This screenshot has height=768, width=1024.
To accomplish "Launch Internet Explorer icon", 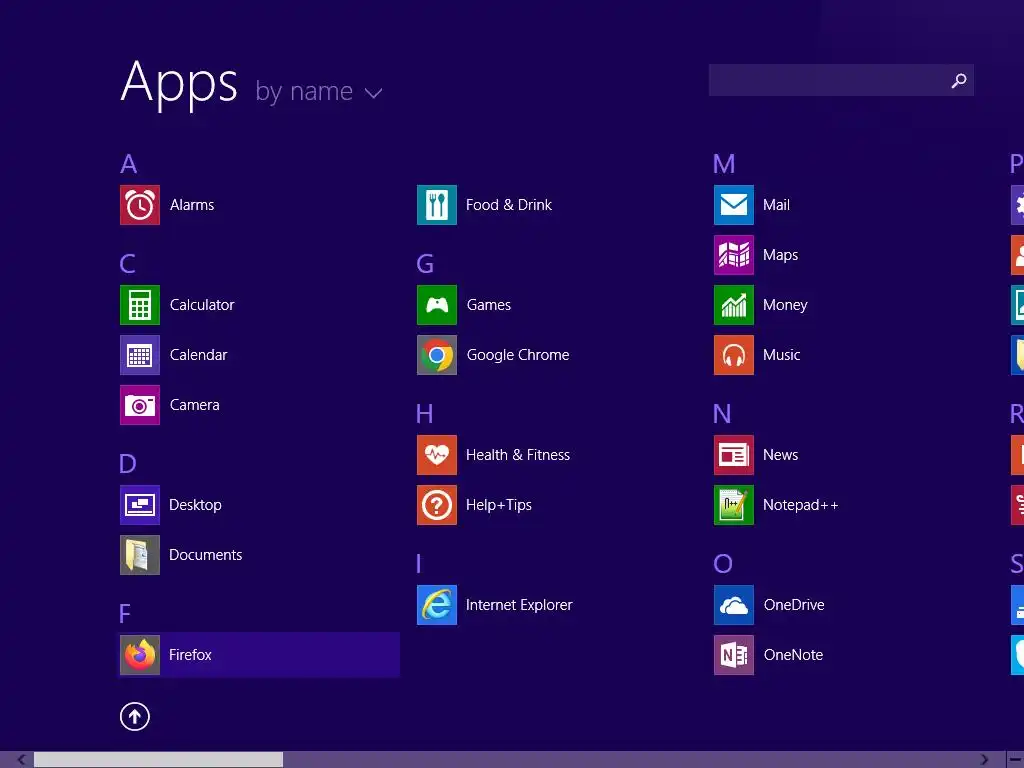I will click(x=437, y=605).
